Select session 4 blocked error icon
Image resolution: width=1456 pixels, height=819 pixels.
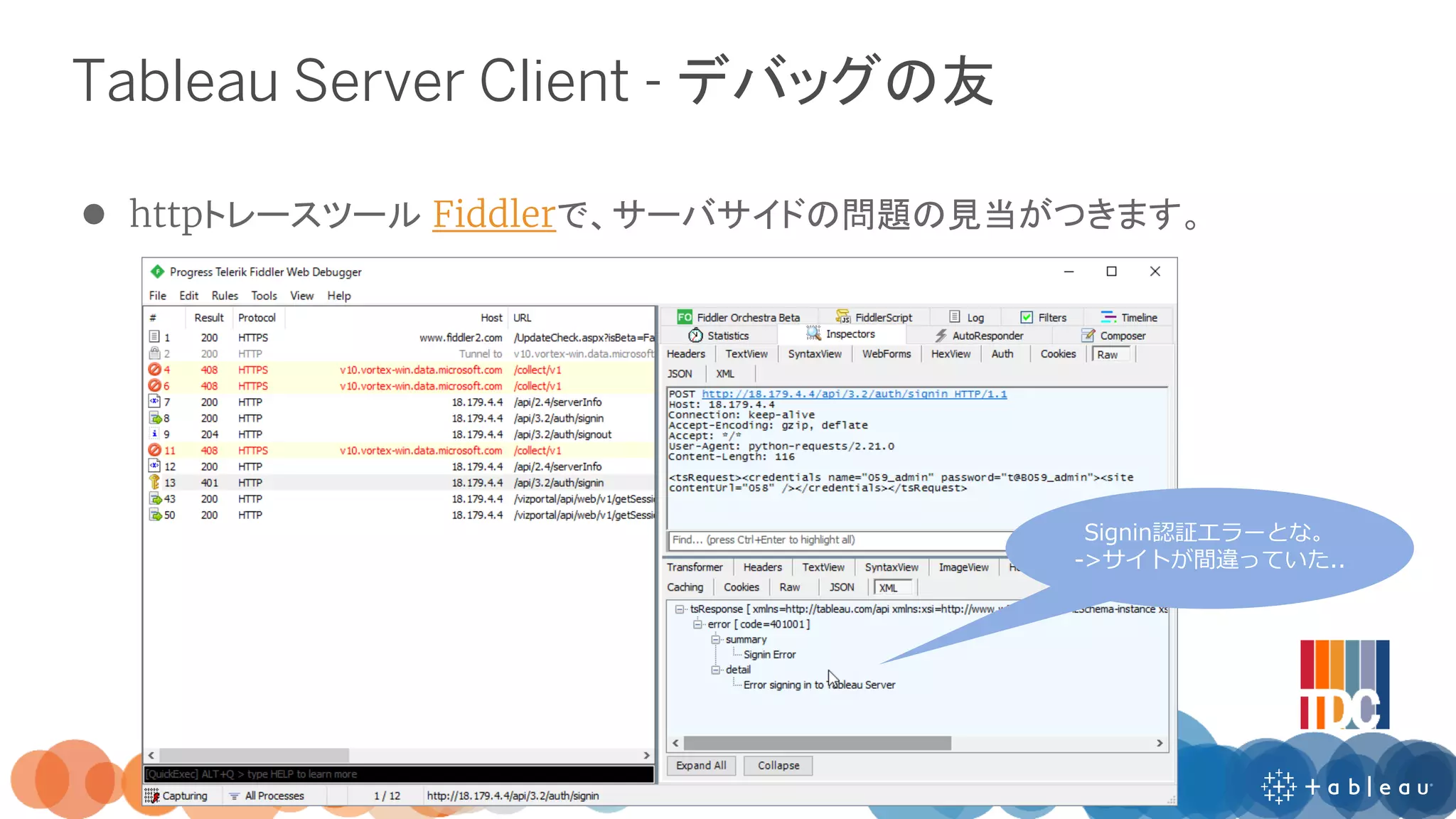pyautogui.click(x=154, y=370)
